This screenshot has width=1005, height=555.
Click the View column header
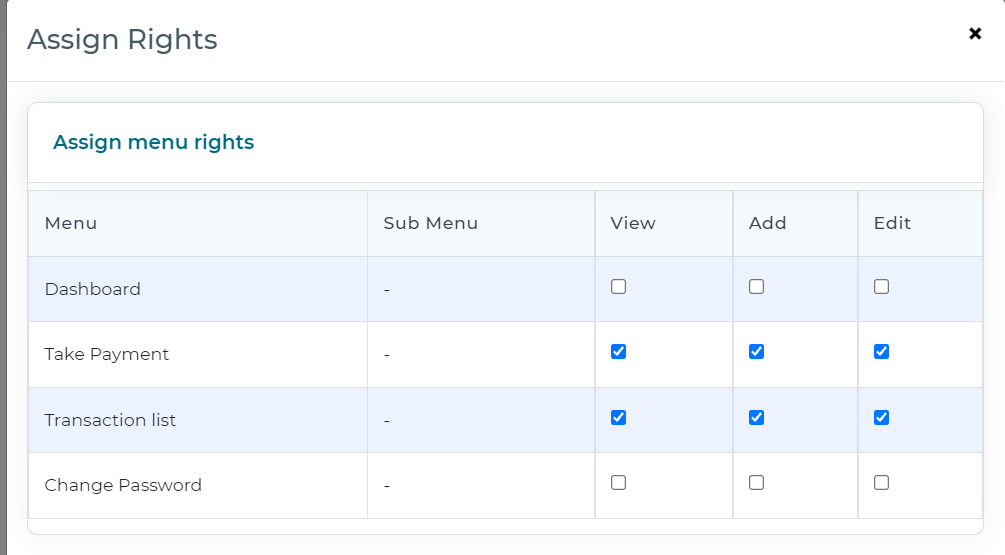click(633, 223)
